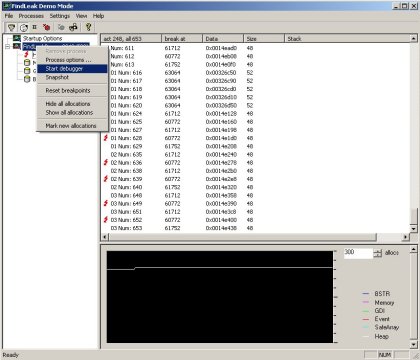Choose Snapshot from the context menu
Screen dimensions: 420x360
[x=72, y=77]
